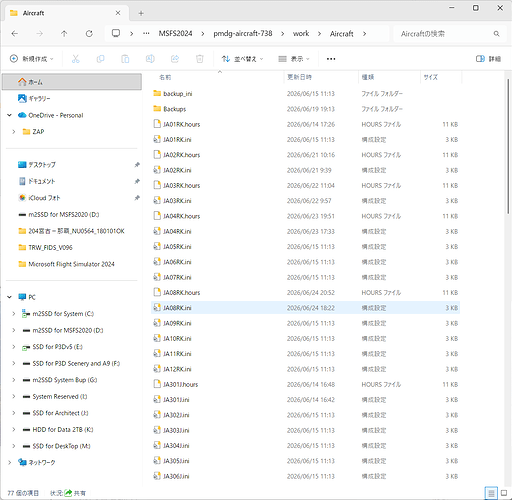This screenshot has height=500, width=512.
Task: Open the view options dropdown
Action: pyautogui.click(x=294, y=59)
